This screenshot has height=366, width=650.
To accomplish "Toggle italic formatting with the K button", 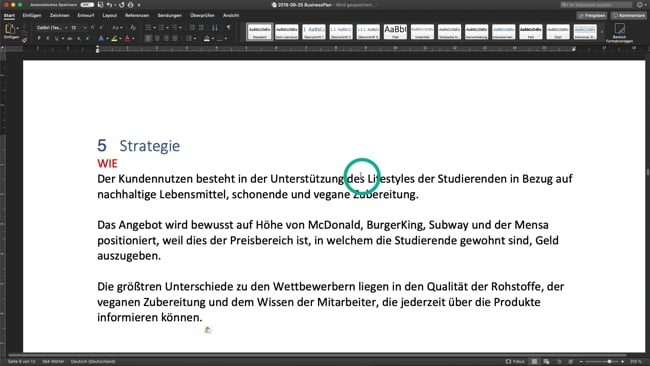I will [48, 39].
